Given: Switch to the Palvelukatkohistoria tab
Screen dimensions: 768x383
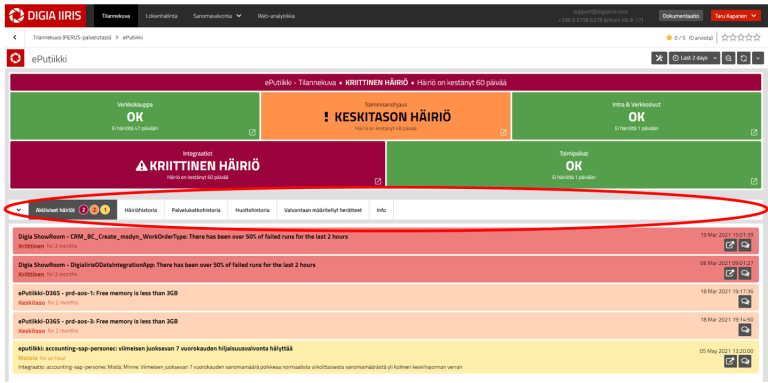Looking at the screenshot, I should pos(196,210).
